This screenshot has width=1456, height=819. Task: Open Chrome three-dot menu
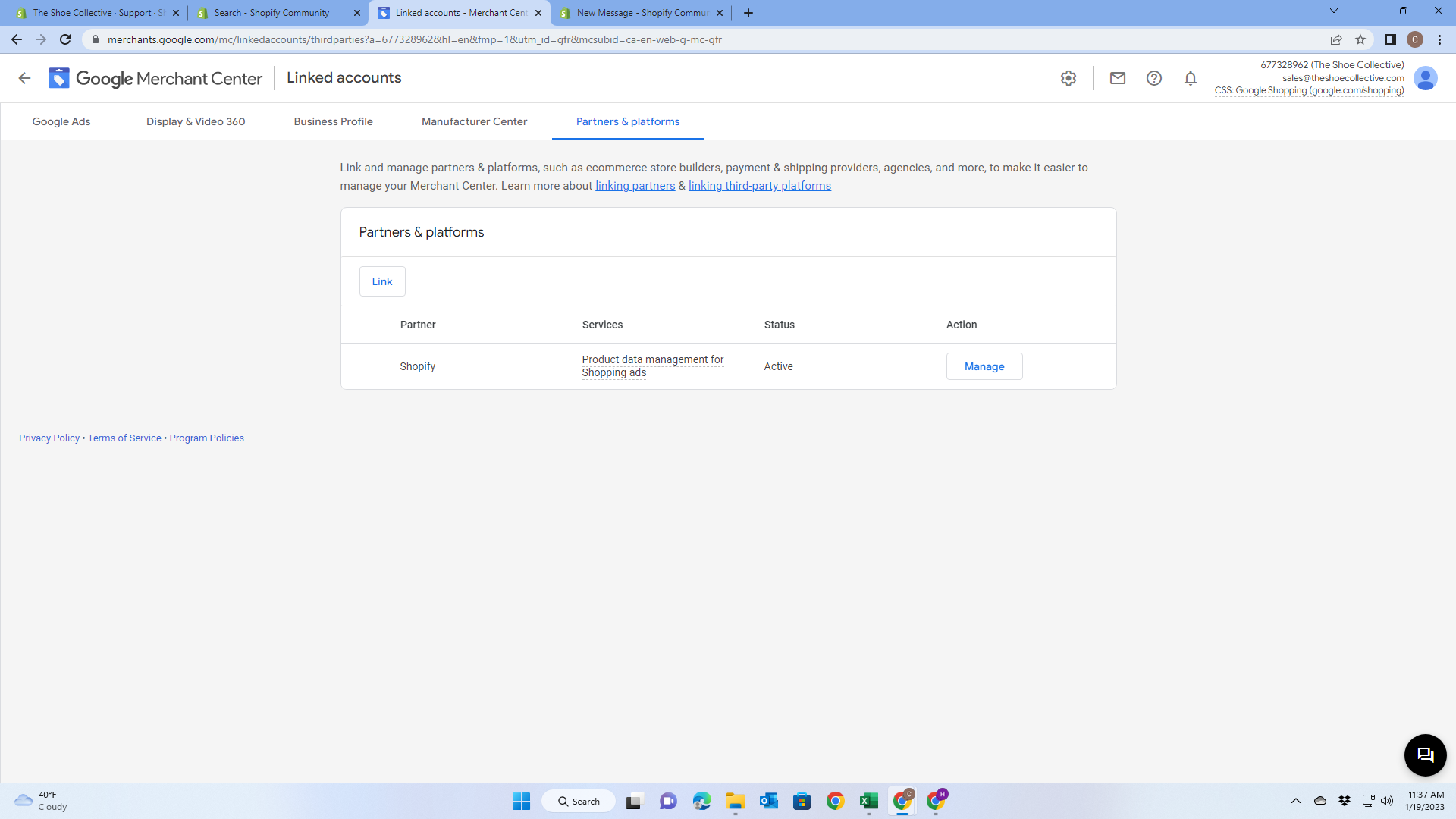click(1439, 39)
